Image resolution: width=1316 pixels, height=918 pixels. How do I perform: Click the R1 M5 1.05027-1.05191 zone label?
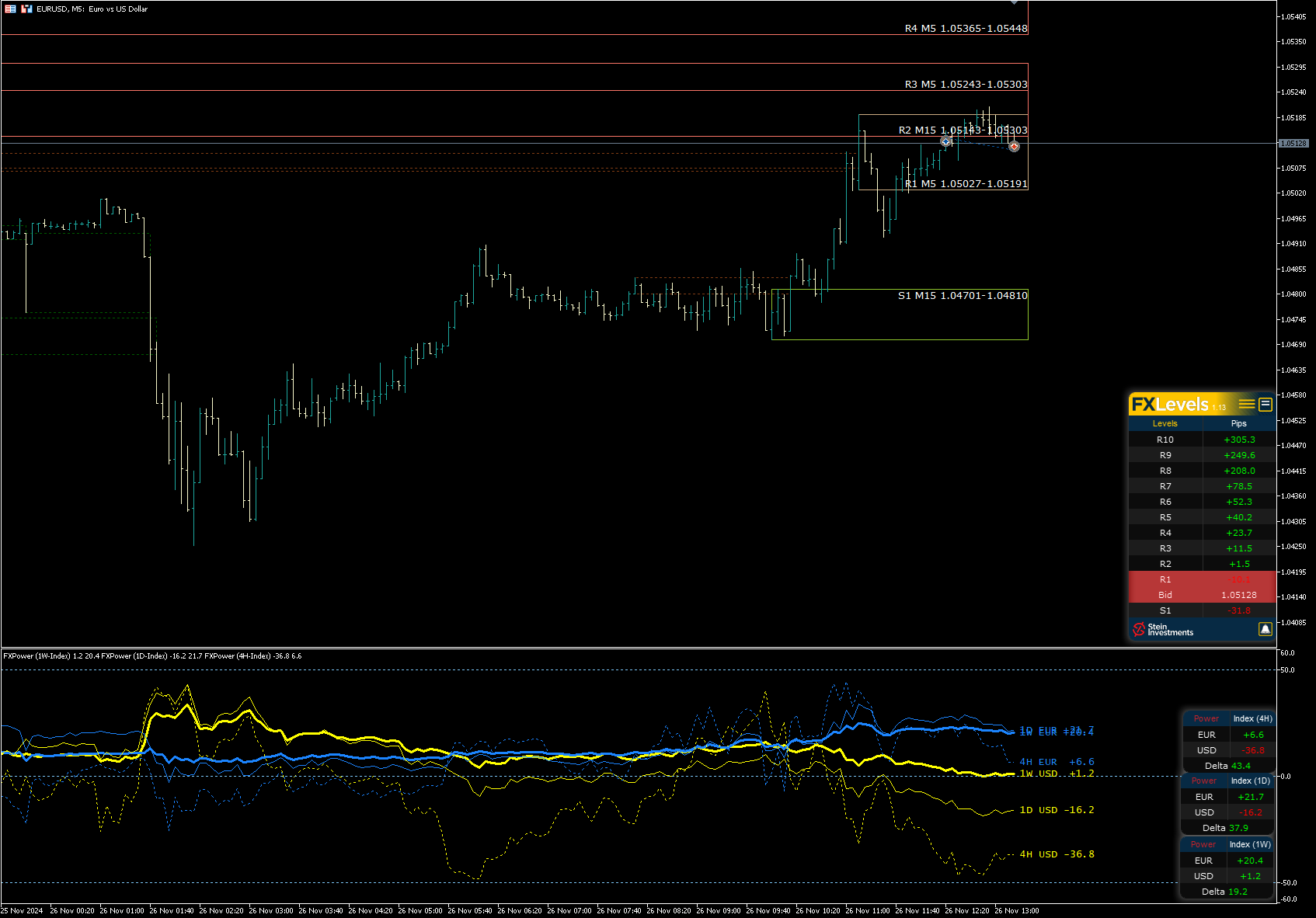pos(966,183)
